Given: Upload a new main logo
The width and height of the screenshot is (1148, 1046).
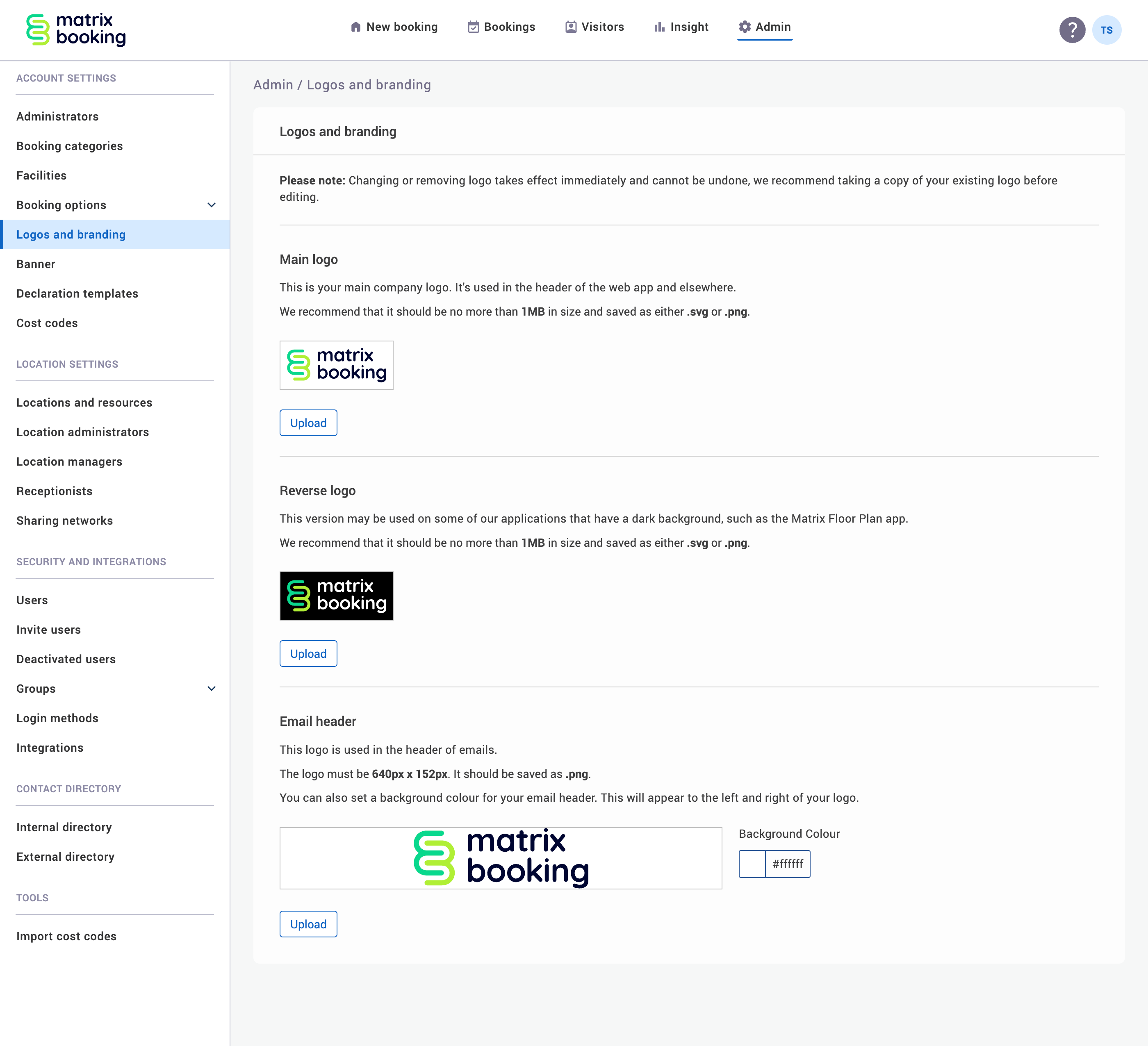Looking at the screenshot, I should pyautogui.click(x=308, y=423).
